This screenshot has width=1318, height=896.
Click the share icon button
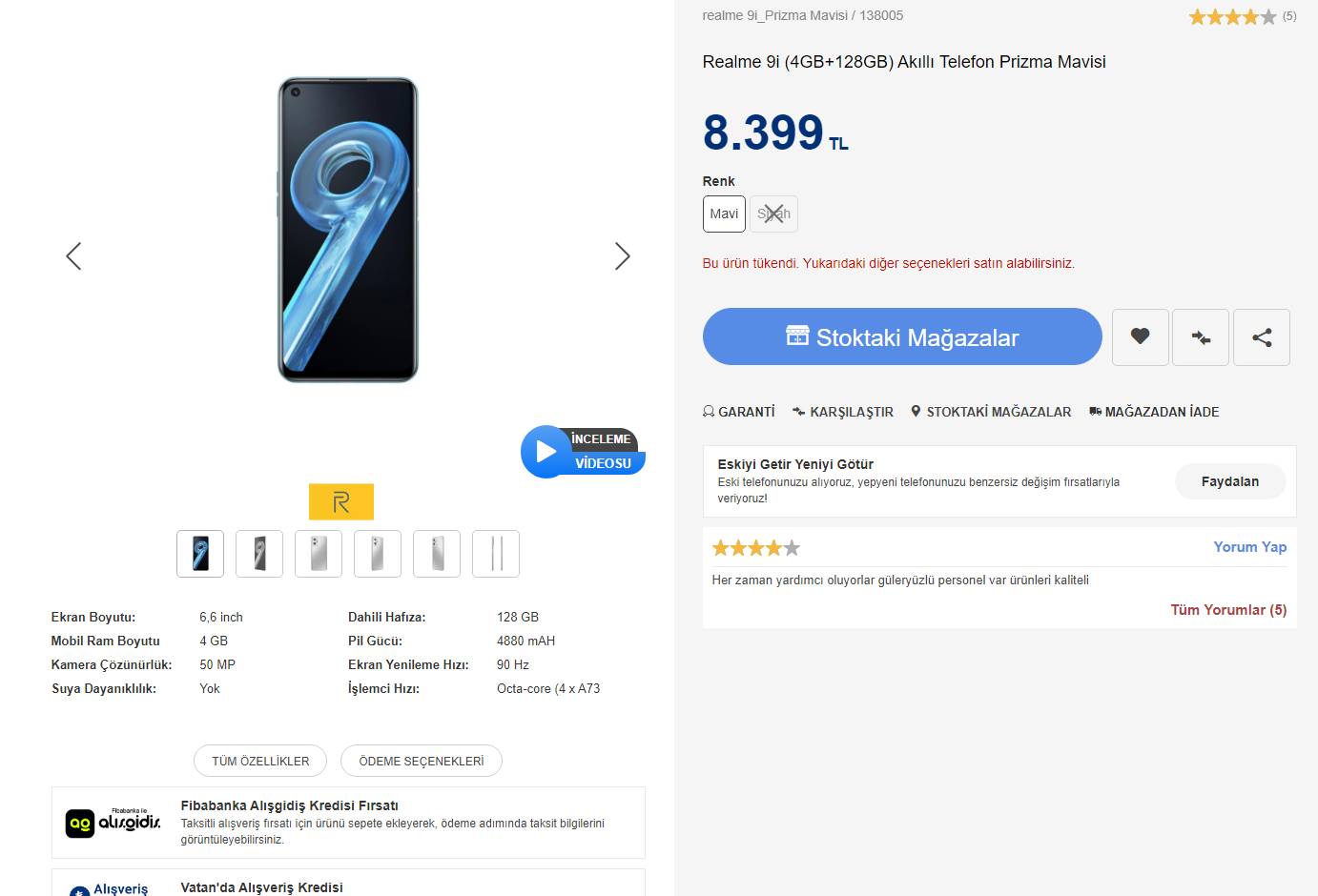point(1261,336)
